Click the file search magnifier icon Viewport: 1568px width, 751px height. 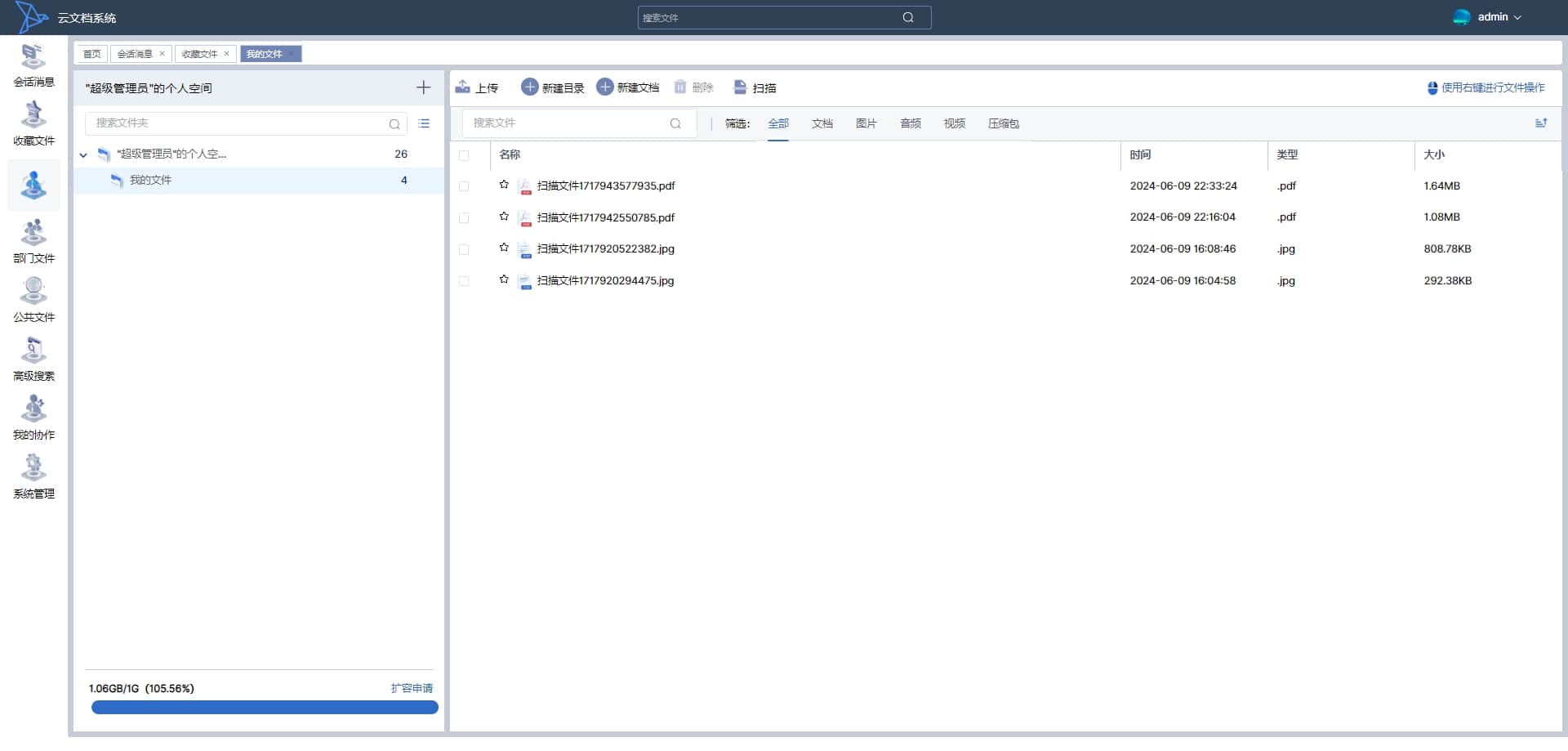pos(675,123)
